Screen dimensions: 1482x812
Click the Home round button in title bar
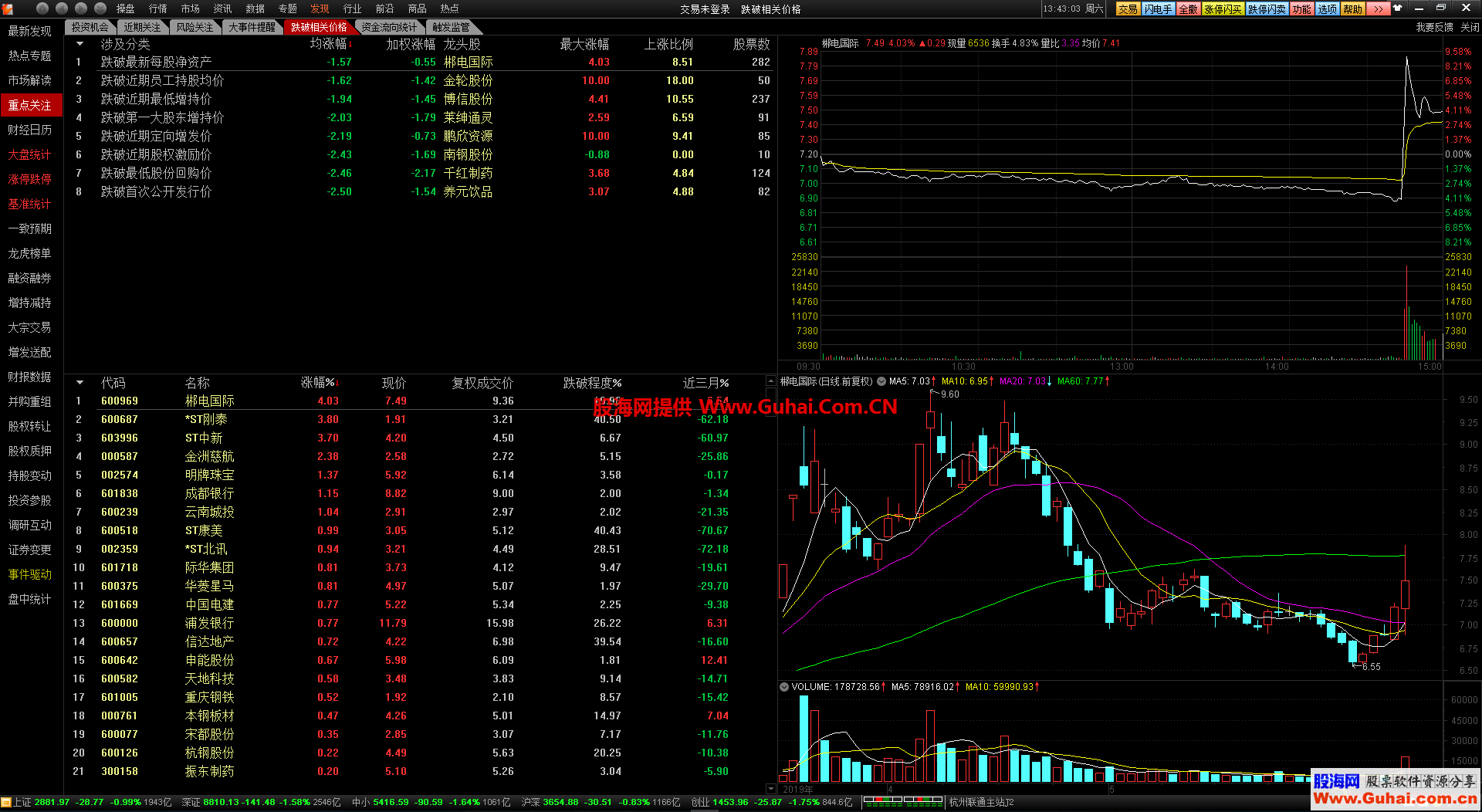[x=42, y=8]
